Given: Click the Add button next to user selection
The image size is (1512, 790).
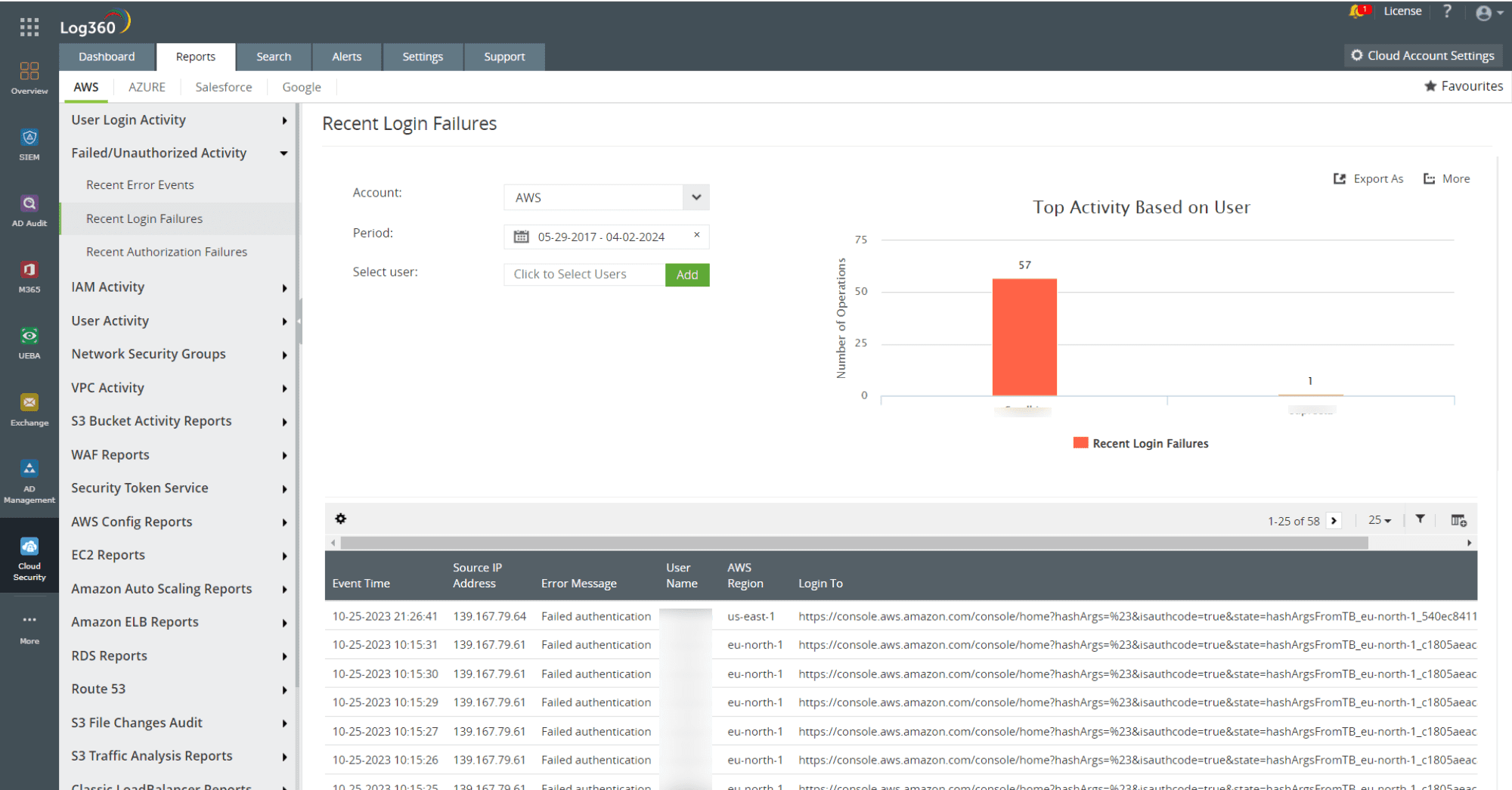Looking at the screenshot, I should (x=686, y=274).
